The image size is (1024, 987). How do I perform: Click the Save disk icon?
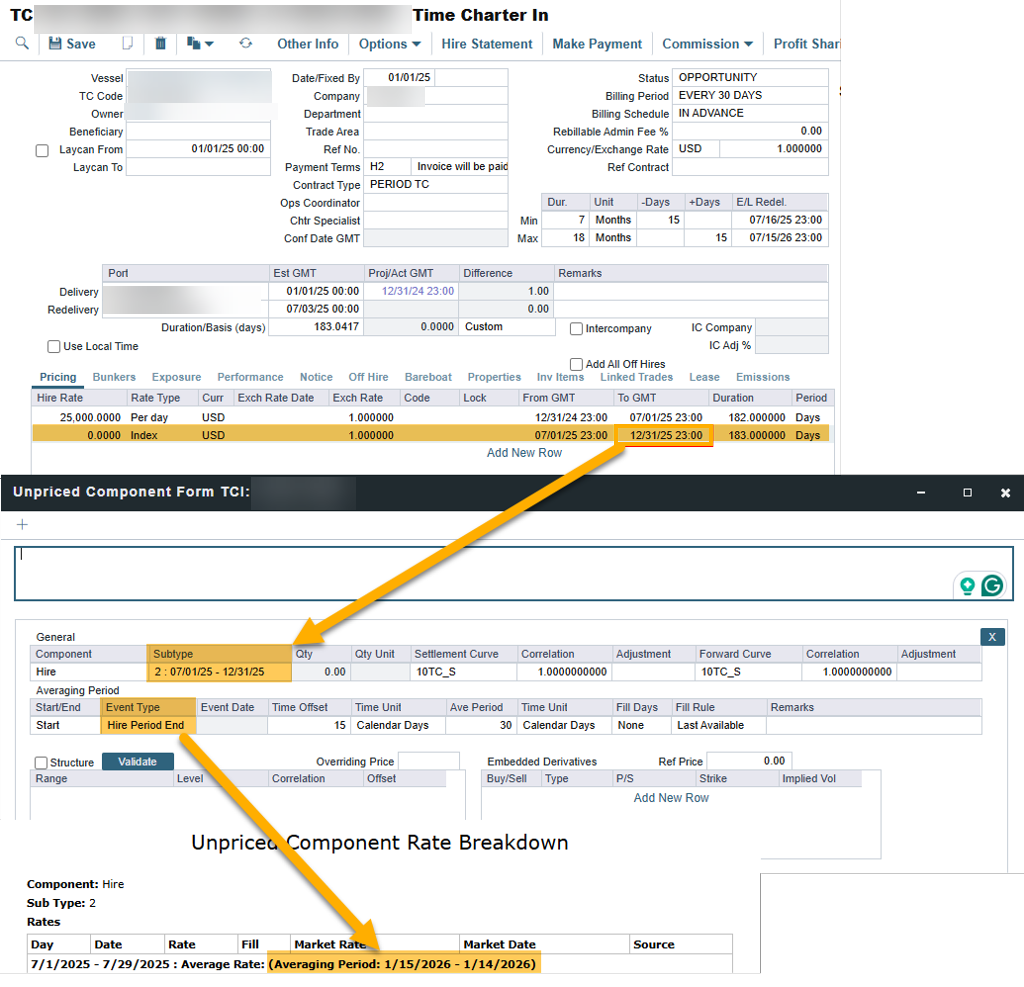pyautogui.click(x=56, y=44)
